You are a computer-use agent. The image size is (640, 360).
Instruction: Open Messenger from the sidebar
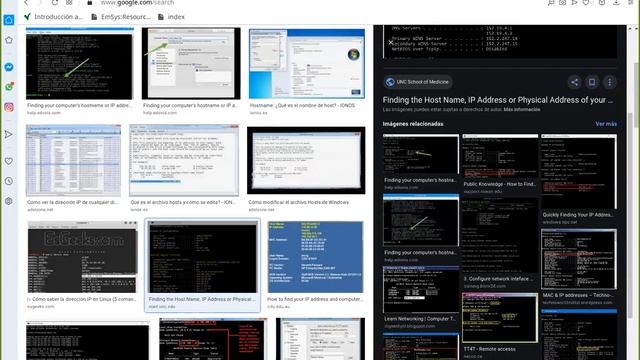(9, 67)
